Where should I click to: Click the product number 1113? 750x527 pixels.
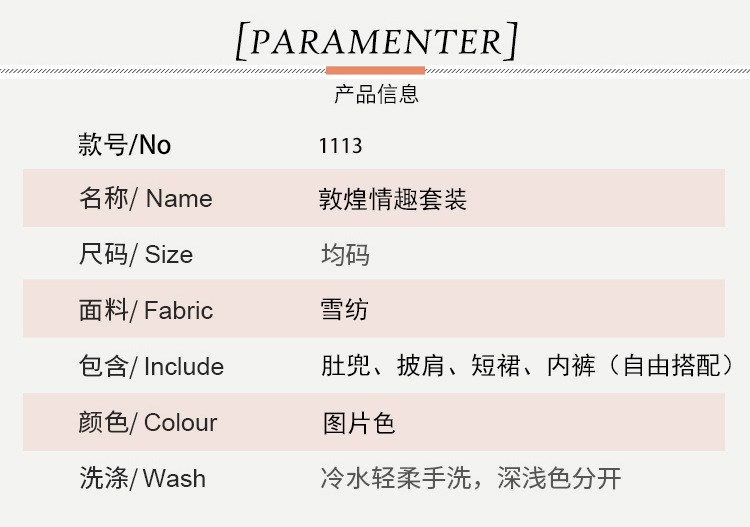tap(340, 146)
